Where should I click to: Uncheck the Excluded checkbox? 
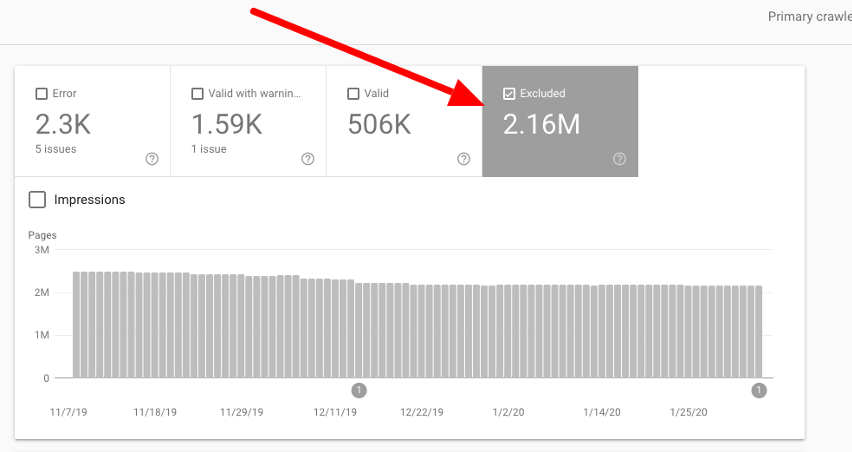pyautogui.click(x=509, y=94)
